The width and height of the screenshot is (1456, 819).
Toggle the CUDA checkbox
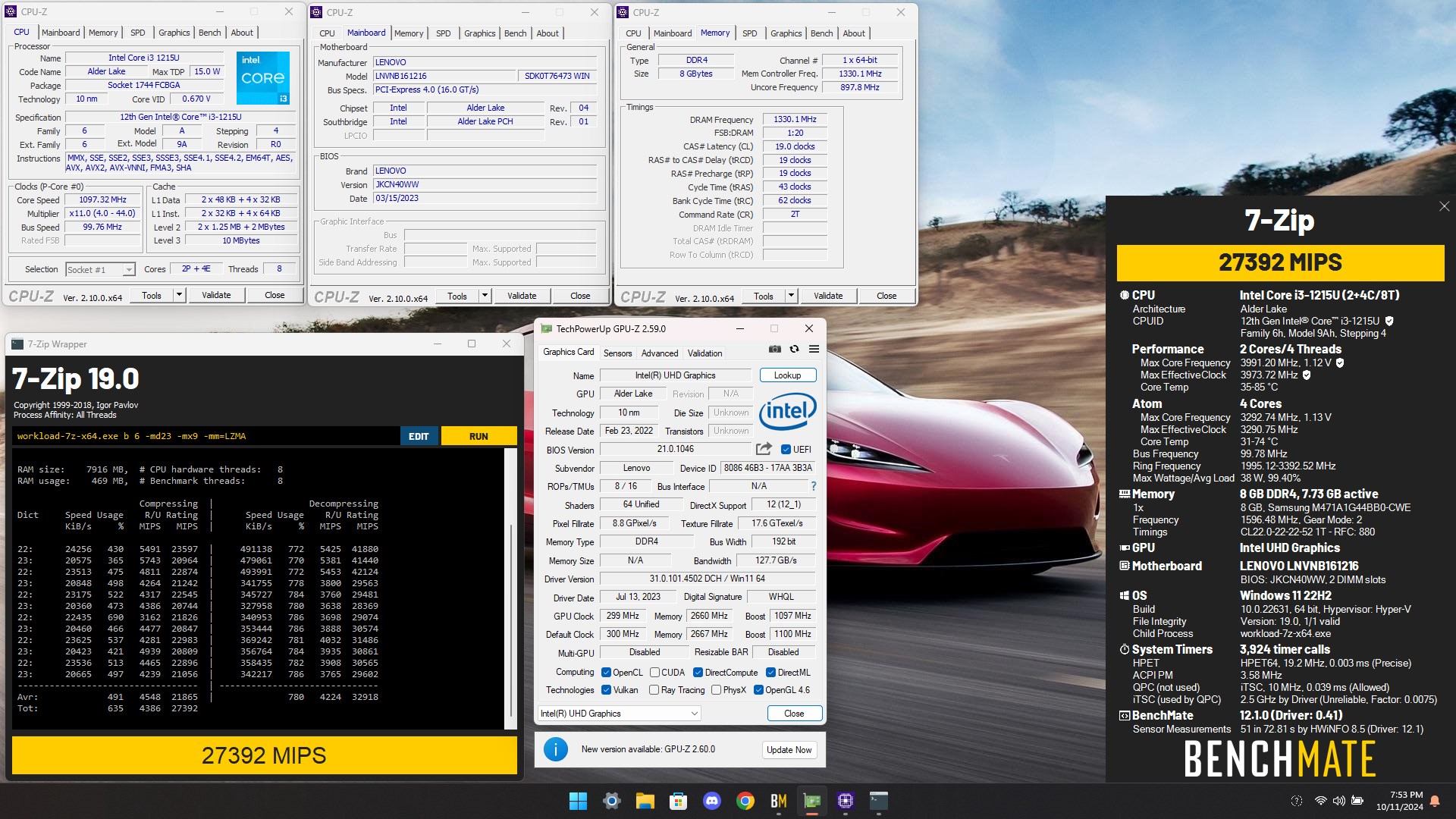pyautogui.click(x=654, y=673)
